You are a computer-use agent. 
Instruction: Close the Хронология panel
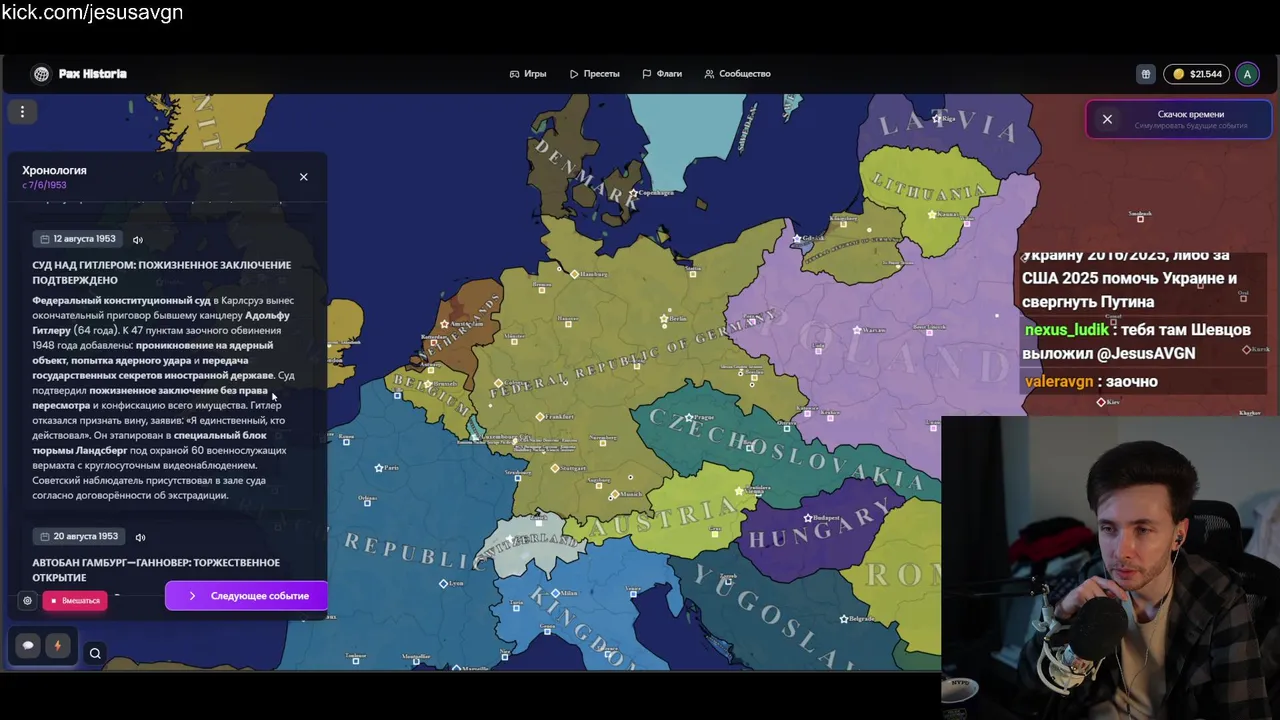tap(304, 177)
